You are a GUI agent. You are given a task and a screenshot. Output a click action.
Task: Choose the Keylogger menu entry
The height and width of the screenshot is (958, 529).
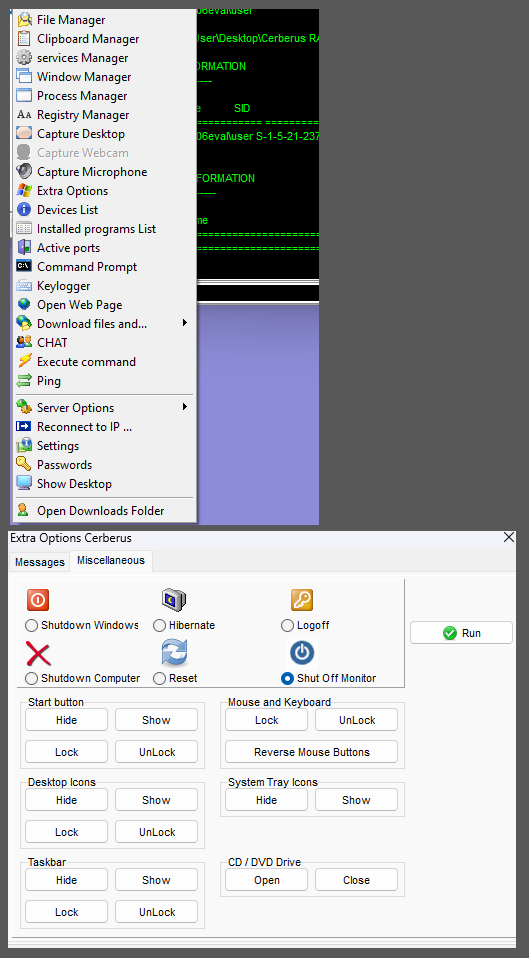(x=104, y=285)
